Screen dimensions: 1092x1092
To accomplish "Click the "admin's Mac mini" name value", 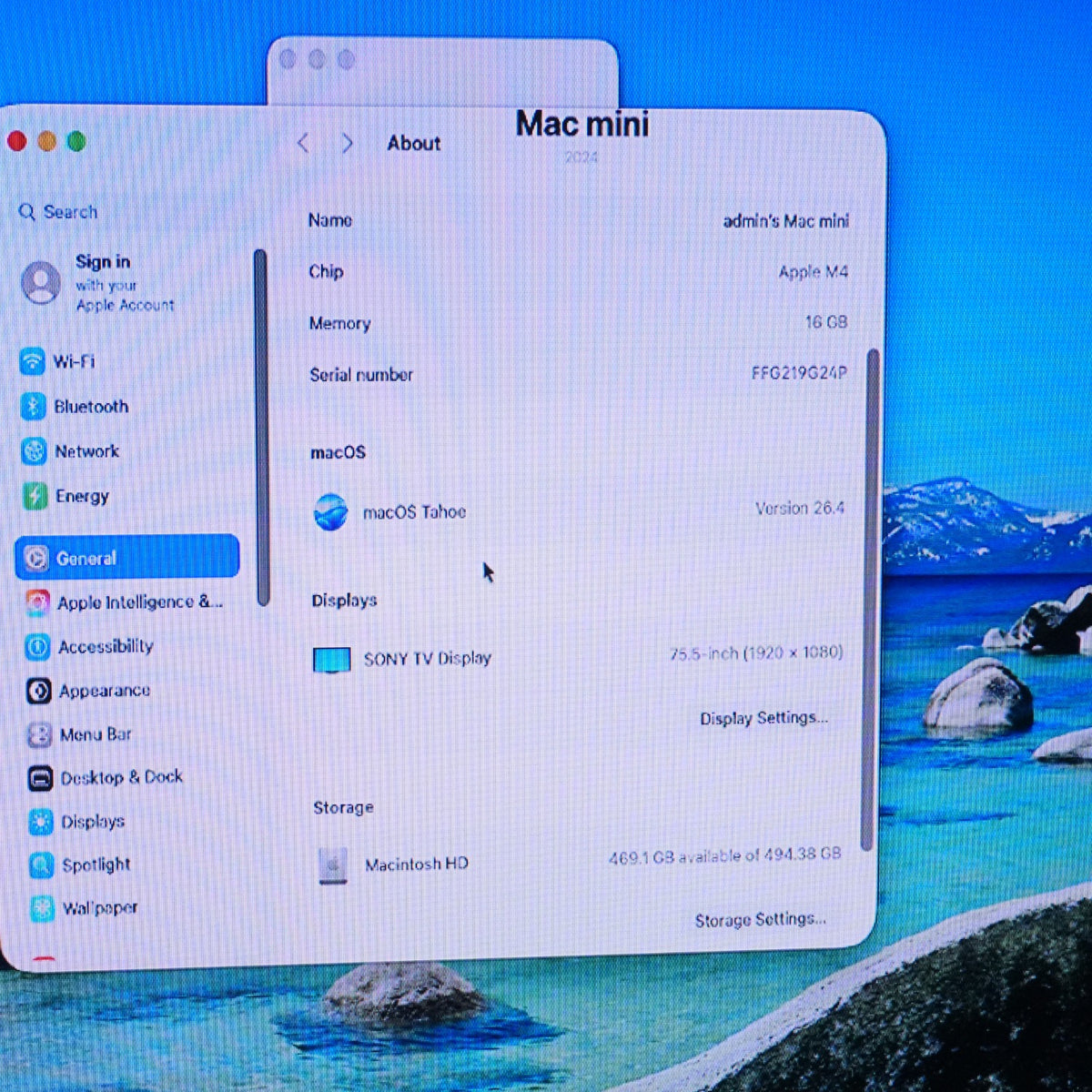I will (786, 221).
